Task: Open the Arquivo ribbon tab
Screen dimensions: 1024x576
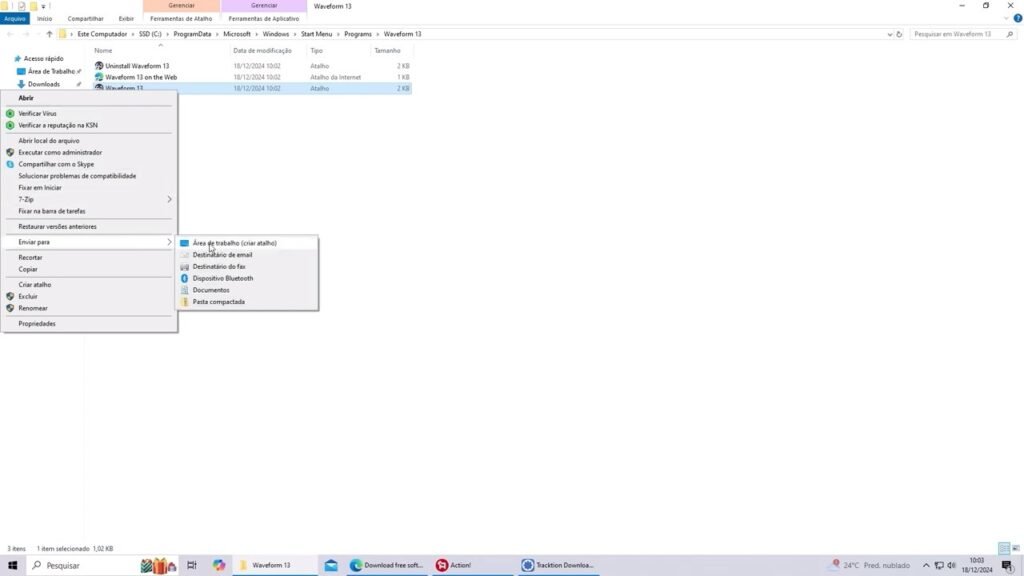Action: (14, 19)
